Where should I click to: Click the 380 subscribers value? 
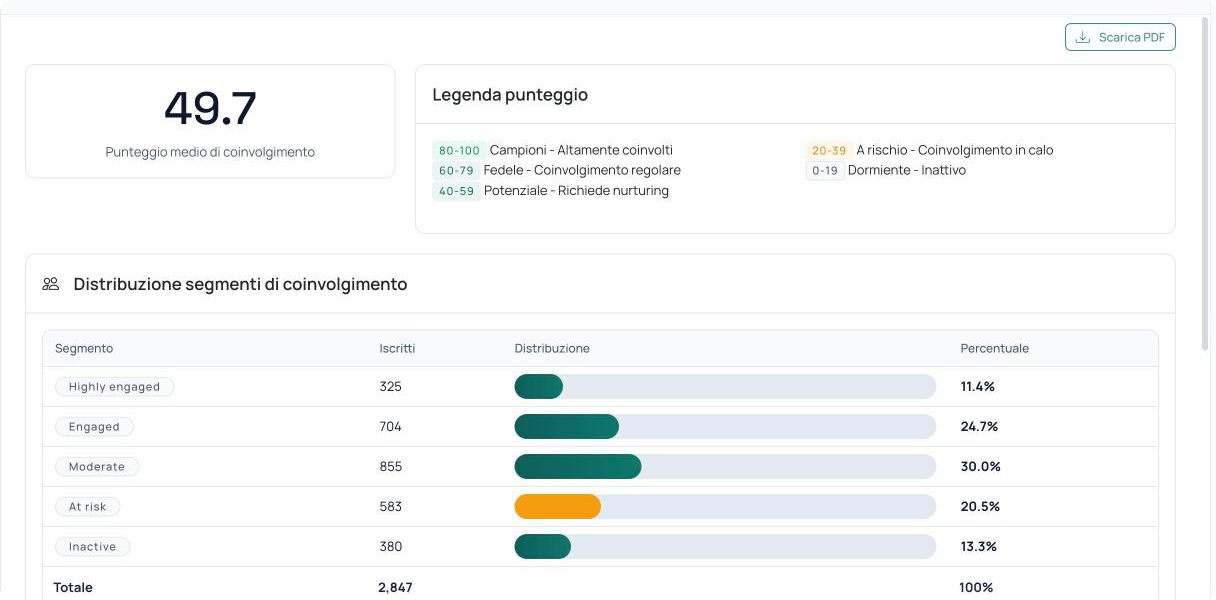coord(390,547)
